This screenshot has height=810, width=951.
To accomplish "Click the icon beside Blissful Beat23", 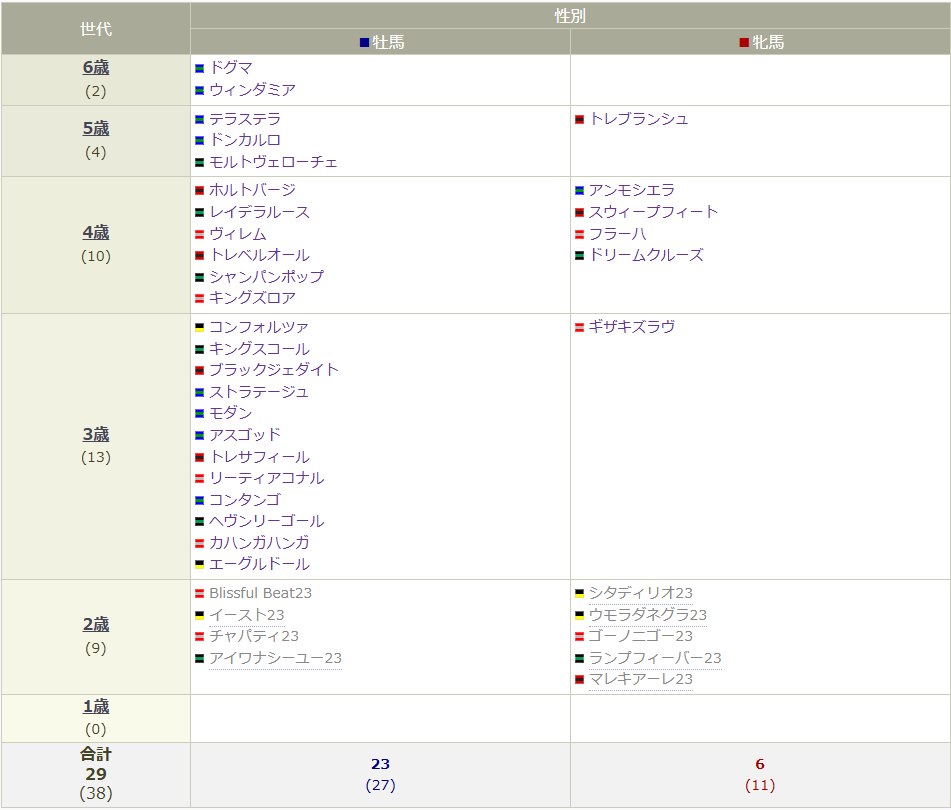I will pos(200,593).
